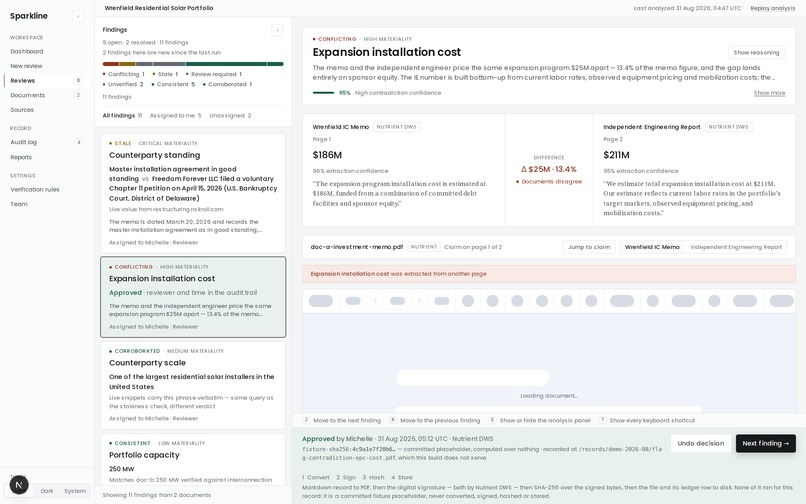Click Move to the next finding hint
Viewport: 806px width, 504px height.
coord(342,420)
